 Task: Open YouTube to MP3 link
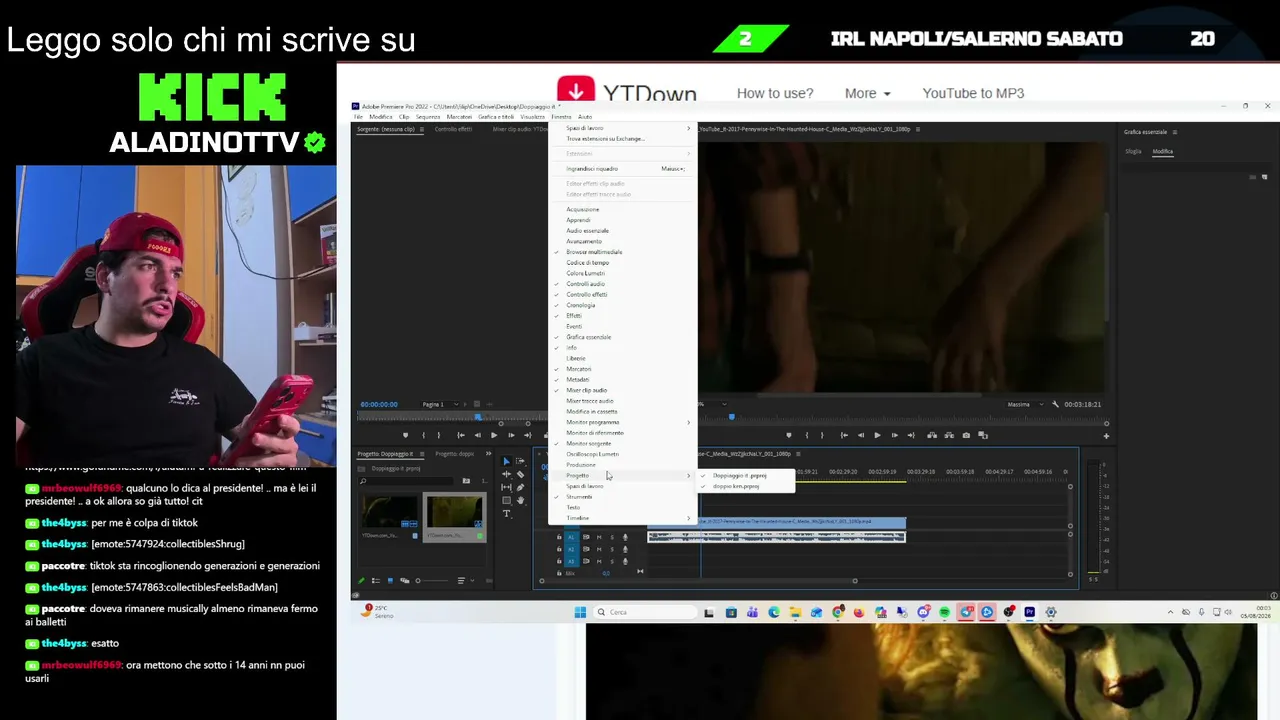click(973, 93)
